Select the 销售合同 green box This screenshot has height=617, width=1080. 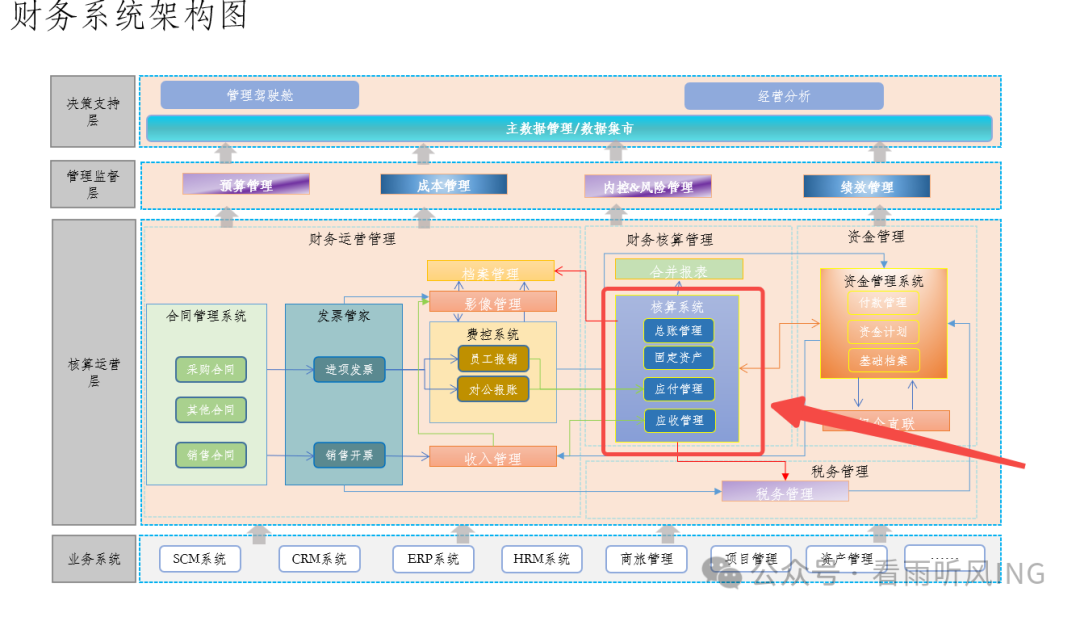point(210,455)
